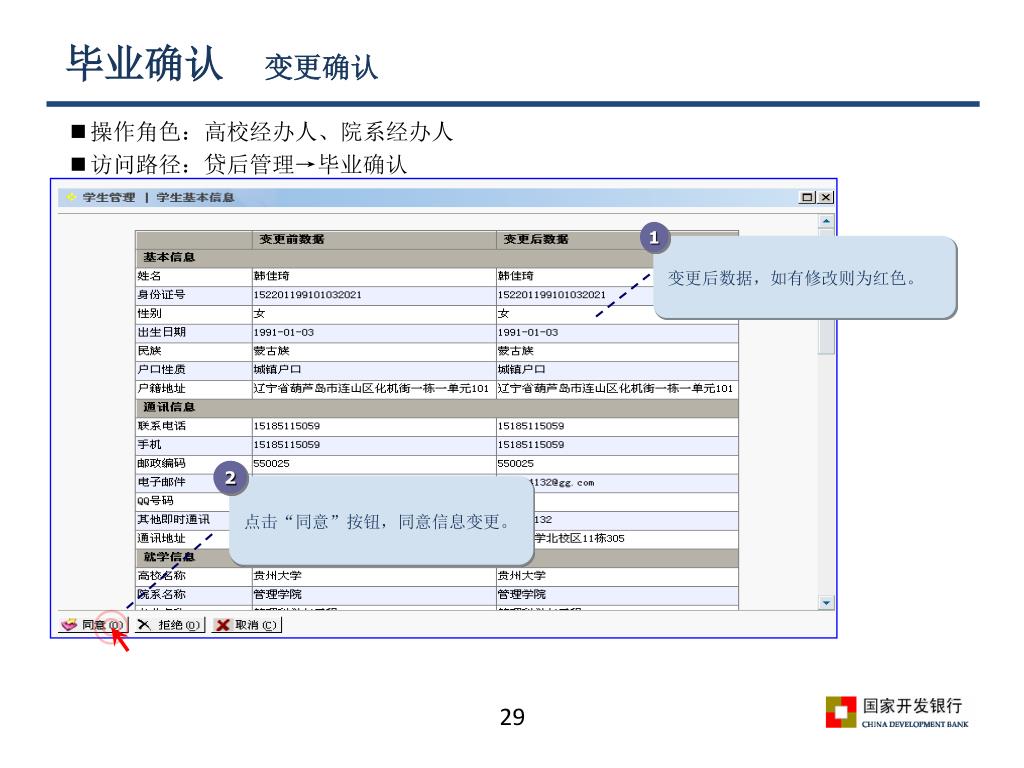Click the 通讯地址 row label
This screenshot has width=1024, height=768.
coord(161,538)
